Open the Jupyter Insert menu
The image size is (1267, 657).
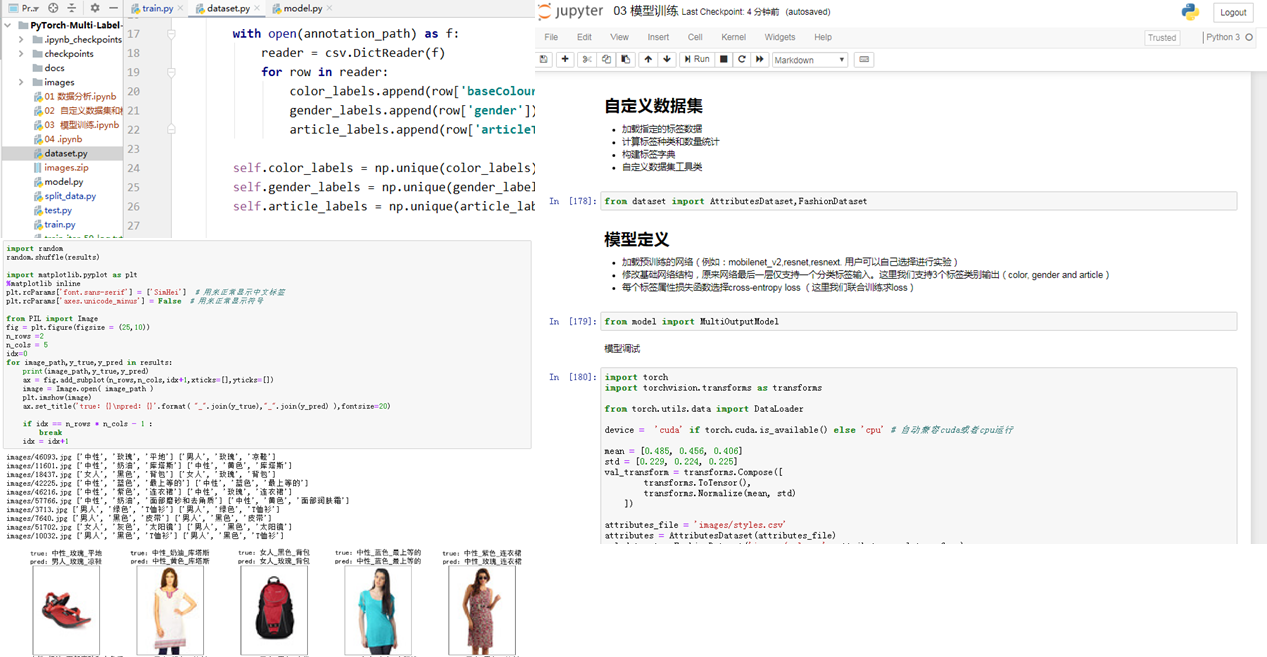pyautogui.click(x=658, y=37)
